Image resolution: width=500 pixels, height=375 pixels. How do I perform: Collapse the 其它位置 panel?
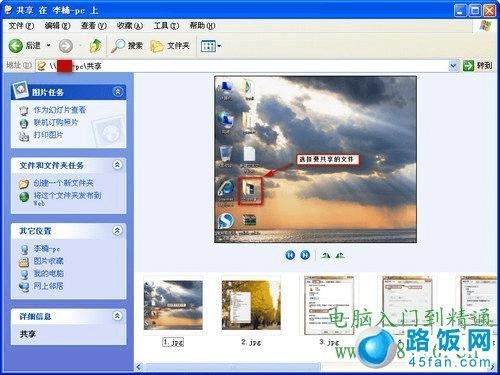[117, 230]
